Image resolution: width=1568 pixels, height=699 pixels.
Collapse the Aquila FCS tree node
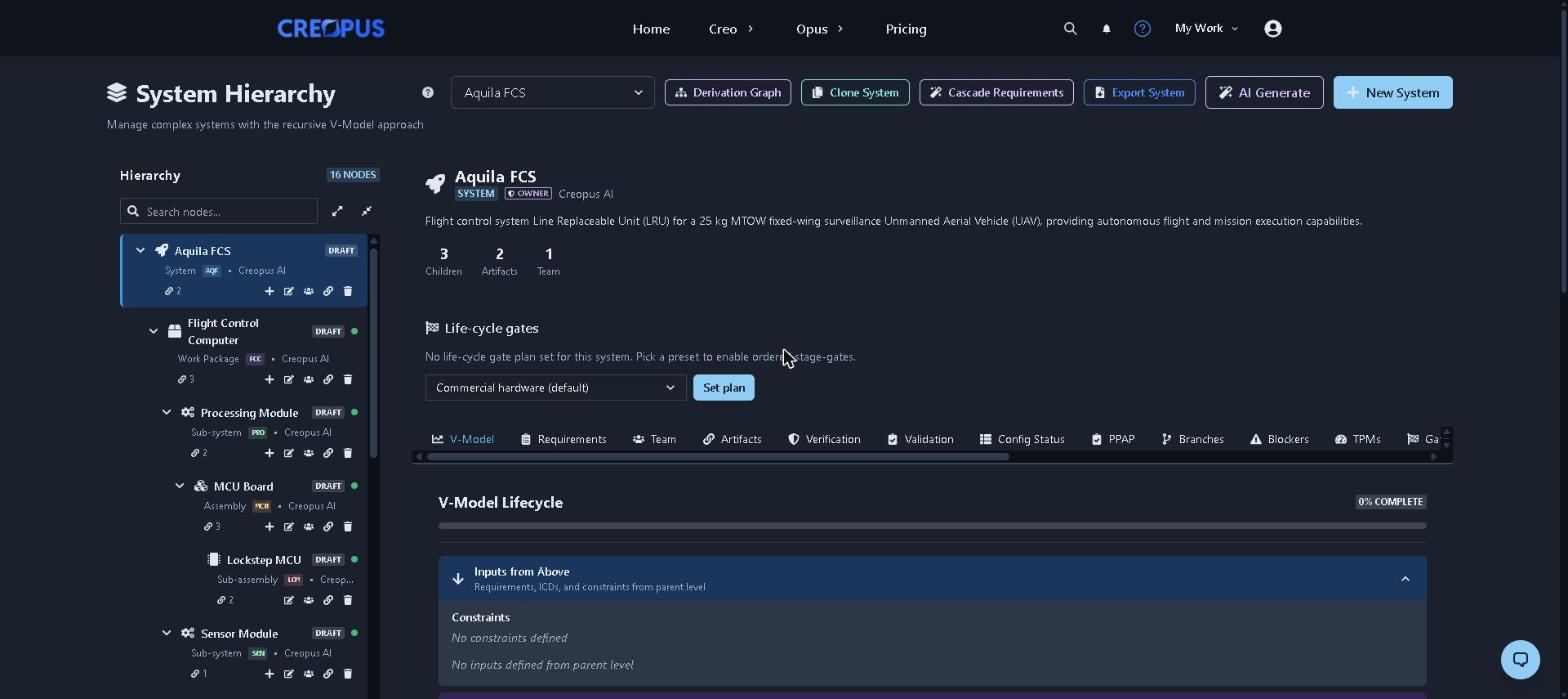pos(140,251)
